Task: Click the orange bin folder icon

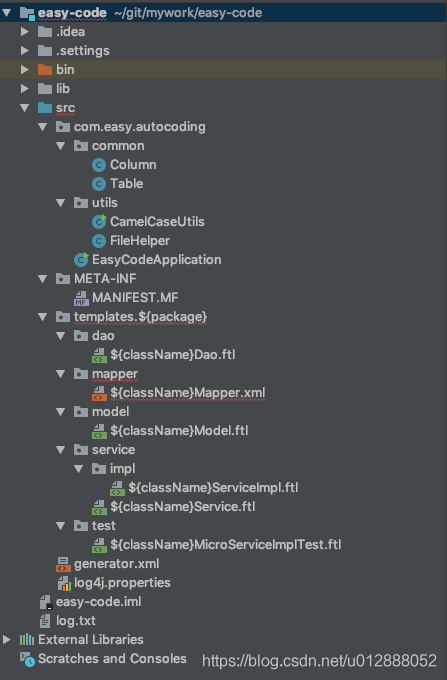Action: point(45,69)
